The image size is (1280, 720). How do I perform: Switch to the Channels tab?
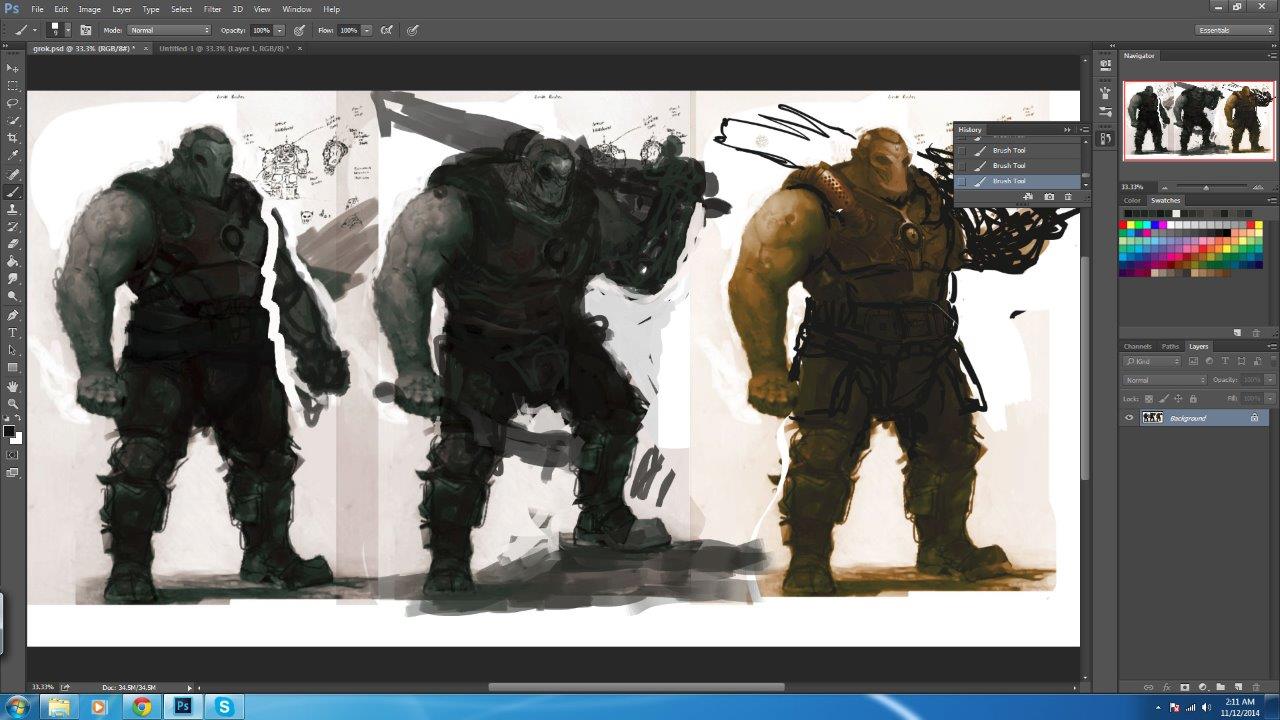click(1137, 346)
